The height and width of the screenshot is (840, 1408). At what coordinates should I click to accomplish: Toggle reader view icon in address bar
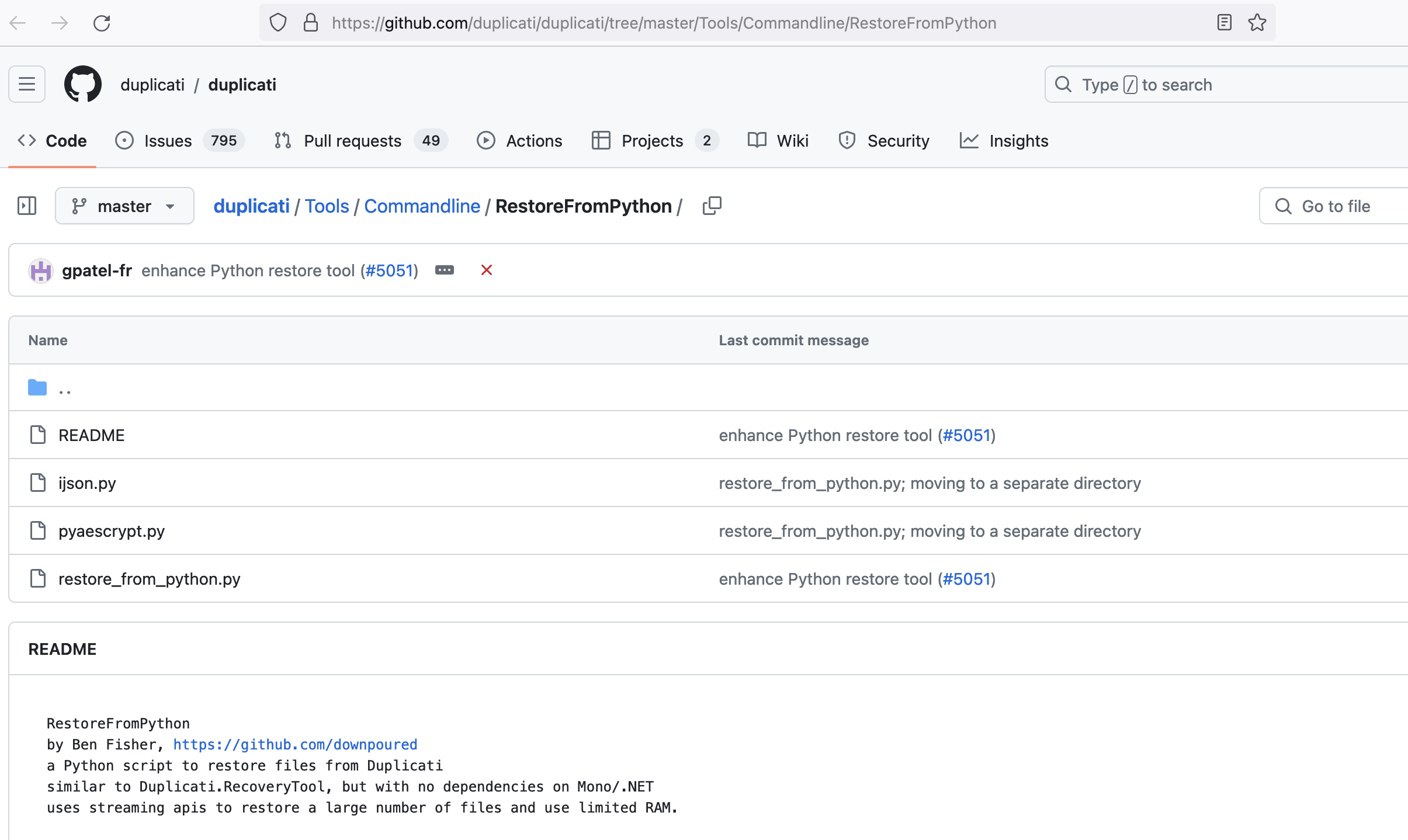pyautogui.click(x=1224, y=23)
